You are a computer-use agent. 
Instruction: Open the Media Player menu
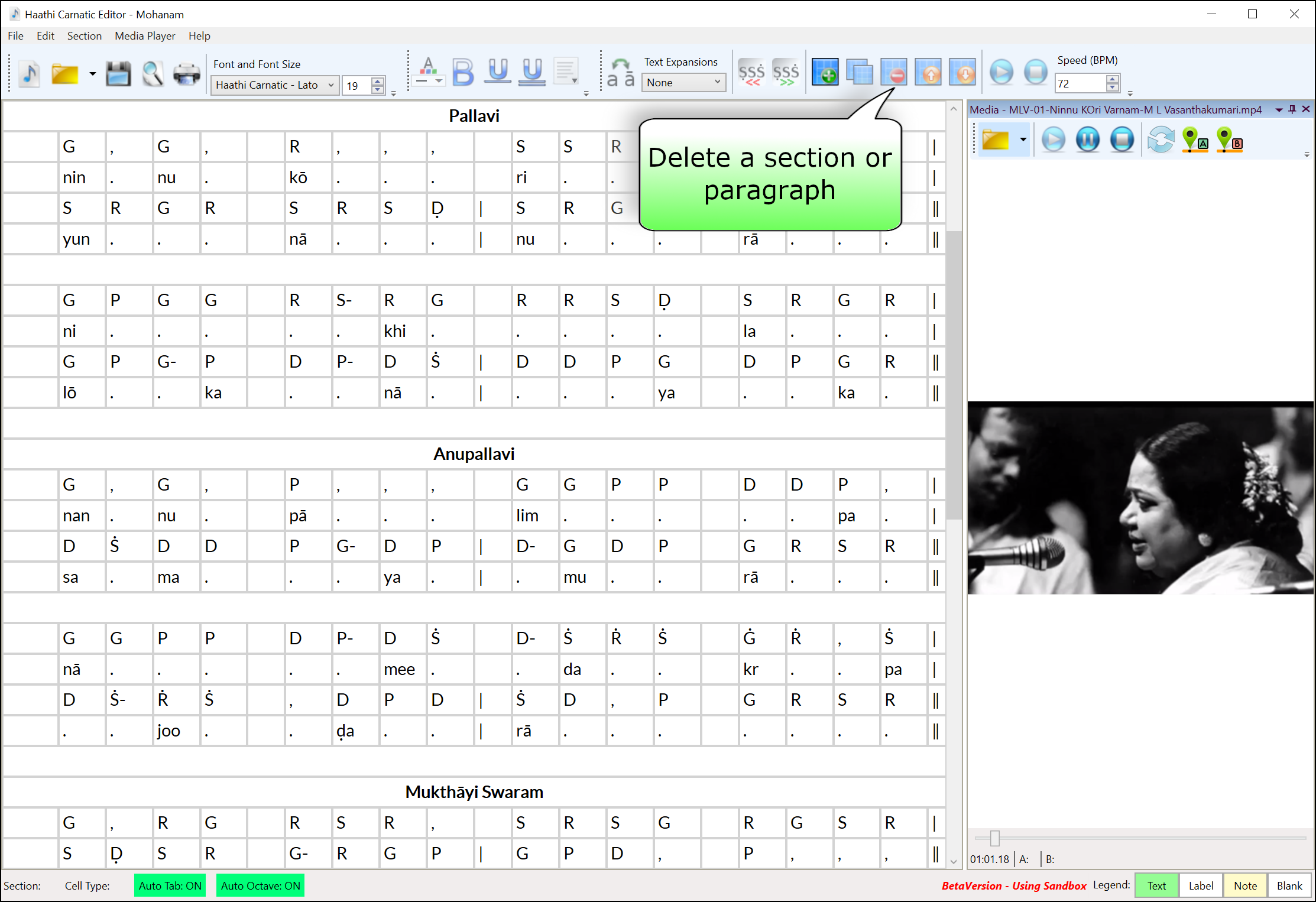(x=145, y=36)
